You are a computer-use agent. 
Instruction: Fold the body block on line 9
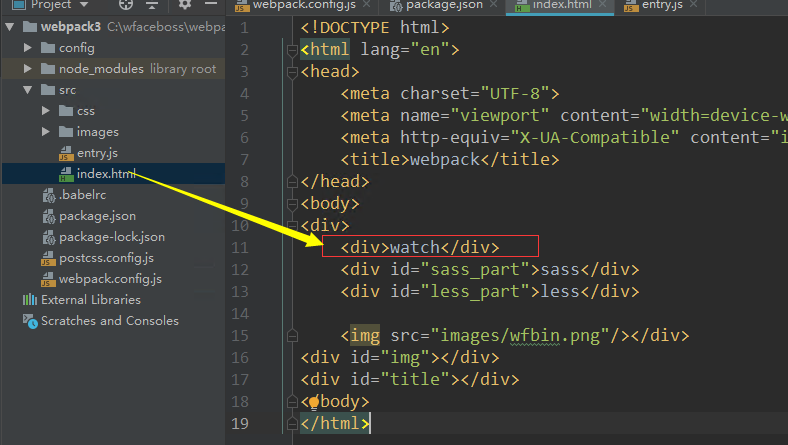[x=292, y=204]
